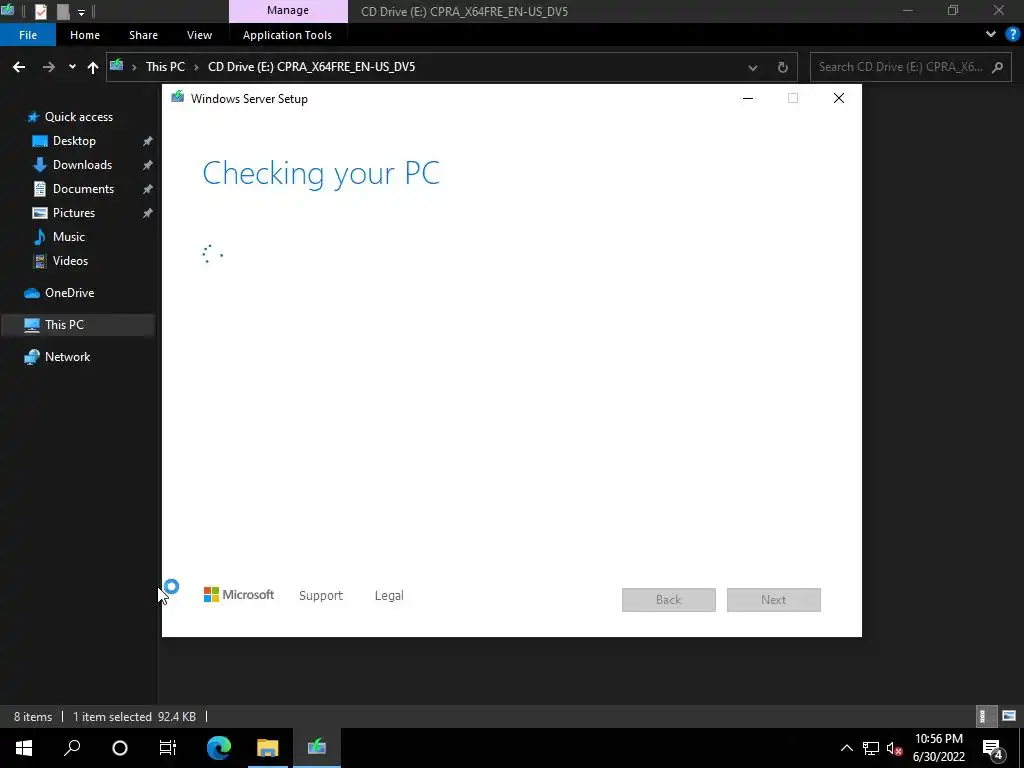Click the search magnifier icon in Explorer
Viewport: 1024px width, 768px height.
pos(997,67)
